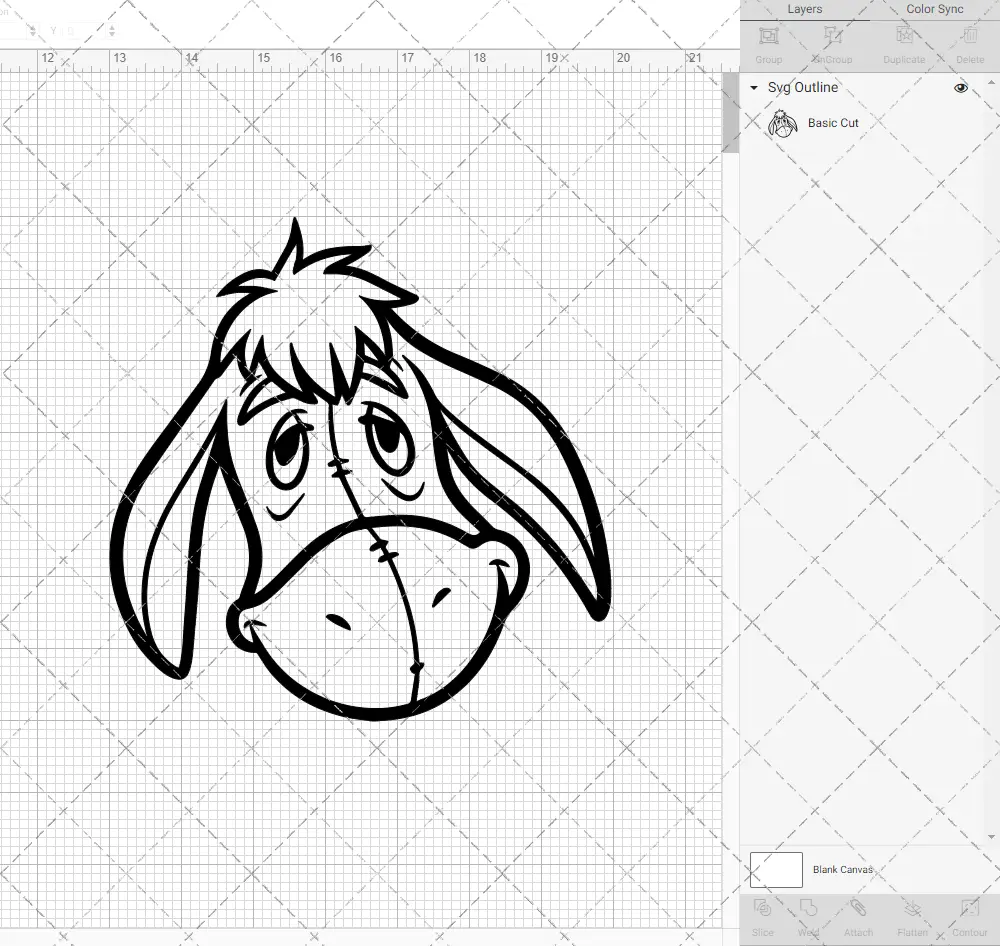Viewport: 1000px width, 946px height.
Task: Click the Y position stepper arrows
Action: click(112, 30)
